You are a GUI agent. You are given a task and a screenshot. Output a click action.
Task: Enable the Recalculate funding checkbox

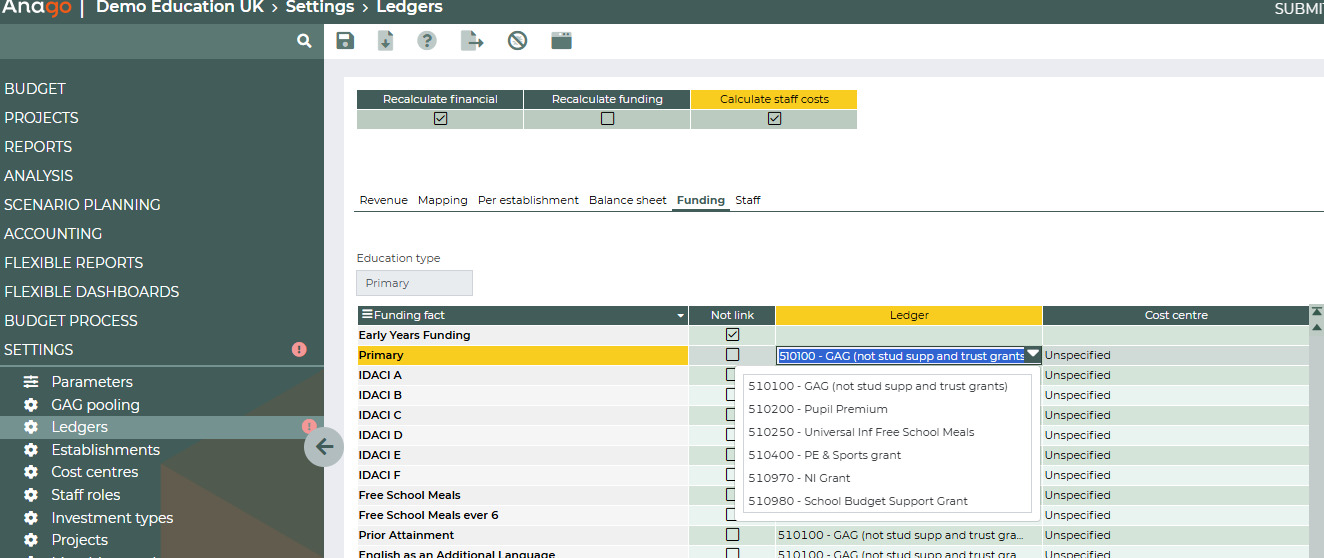point(607,118)
